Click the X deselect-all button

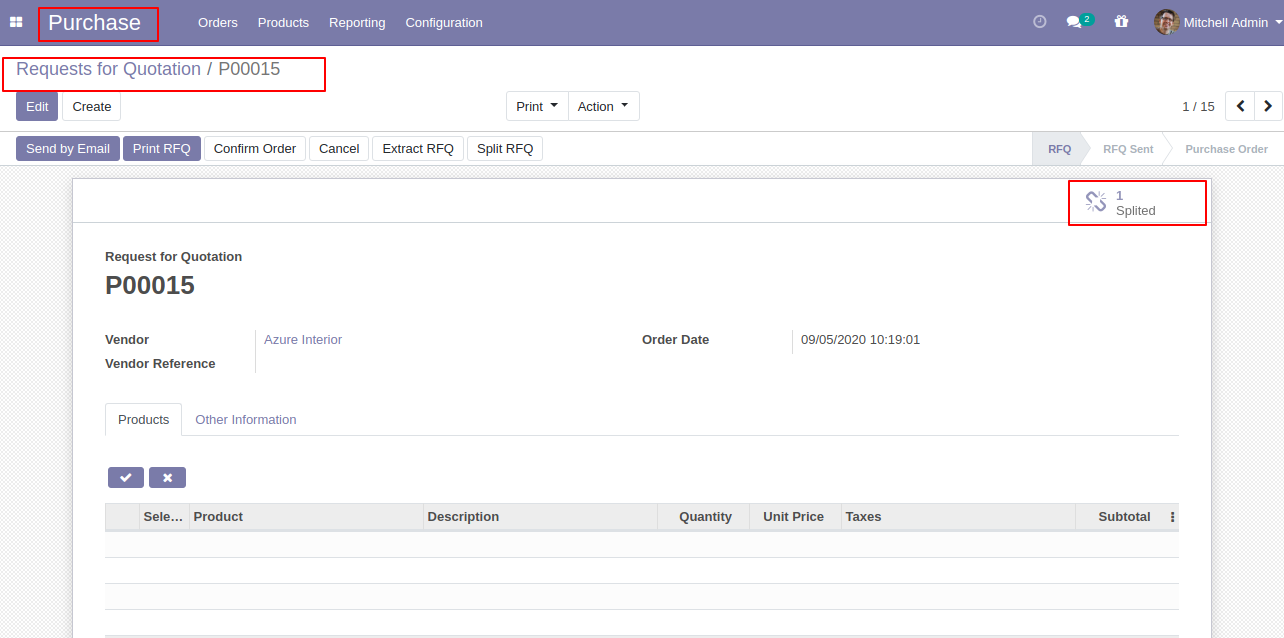167,478
